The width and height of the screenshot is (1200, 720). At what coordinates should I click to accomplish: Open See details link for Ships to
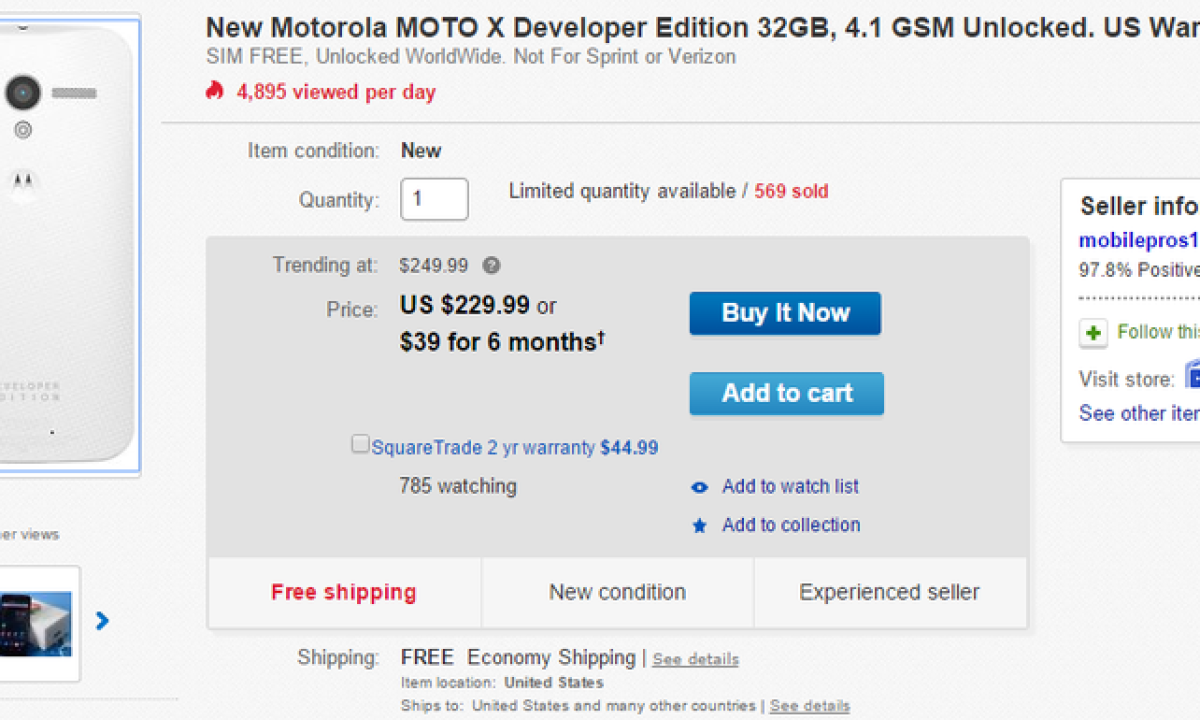coord(810,706)
